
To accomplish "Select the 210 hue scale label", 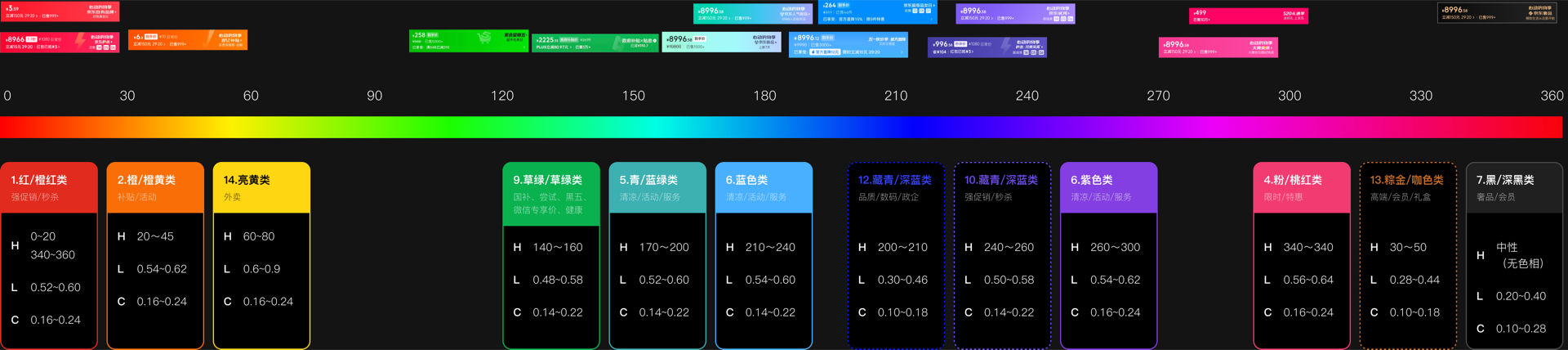I will [x=896, y=96].
